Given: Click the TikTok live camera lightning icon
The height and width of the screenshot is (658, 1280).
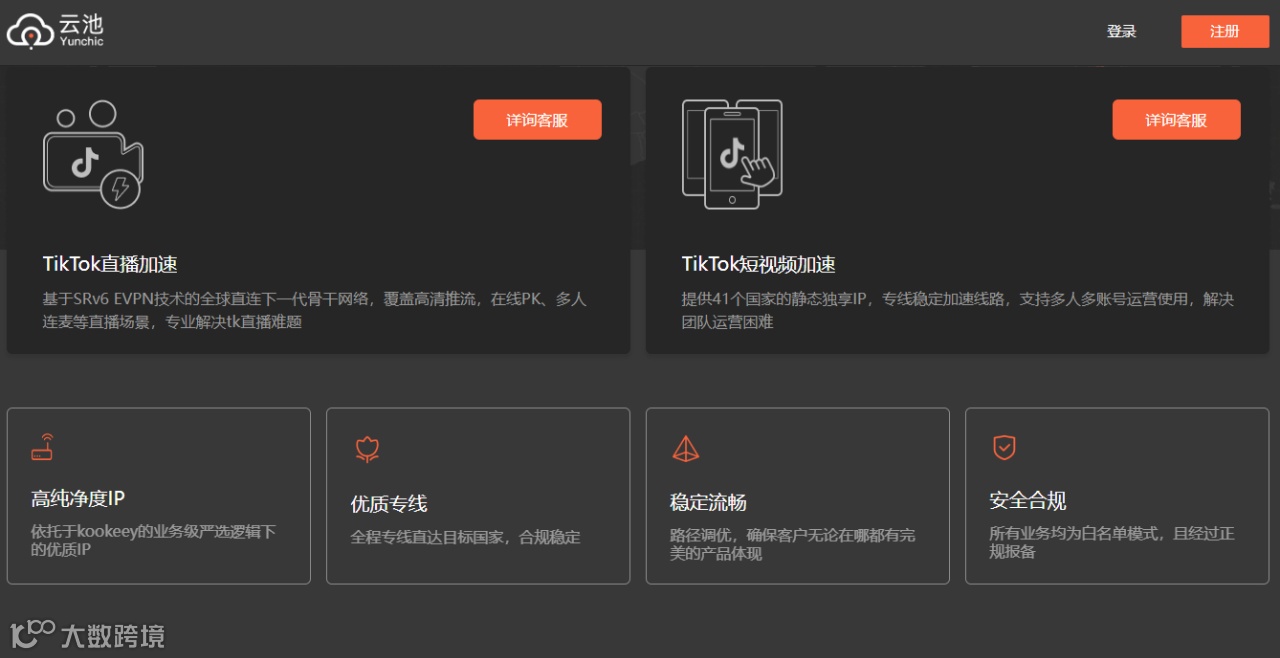Looking at the screenshot, I should point(93,154).
